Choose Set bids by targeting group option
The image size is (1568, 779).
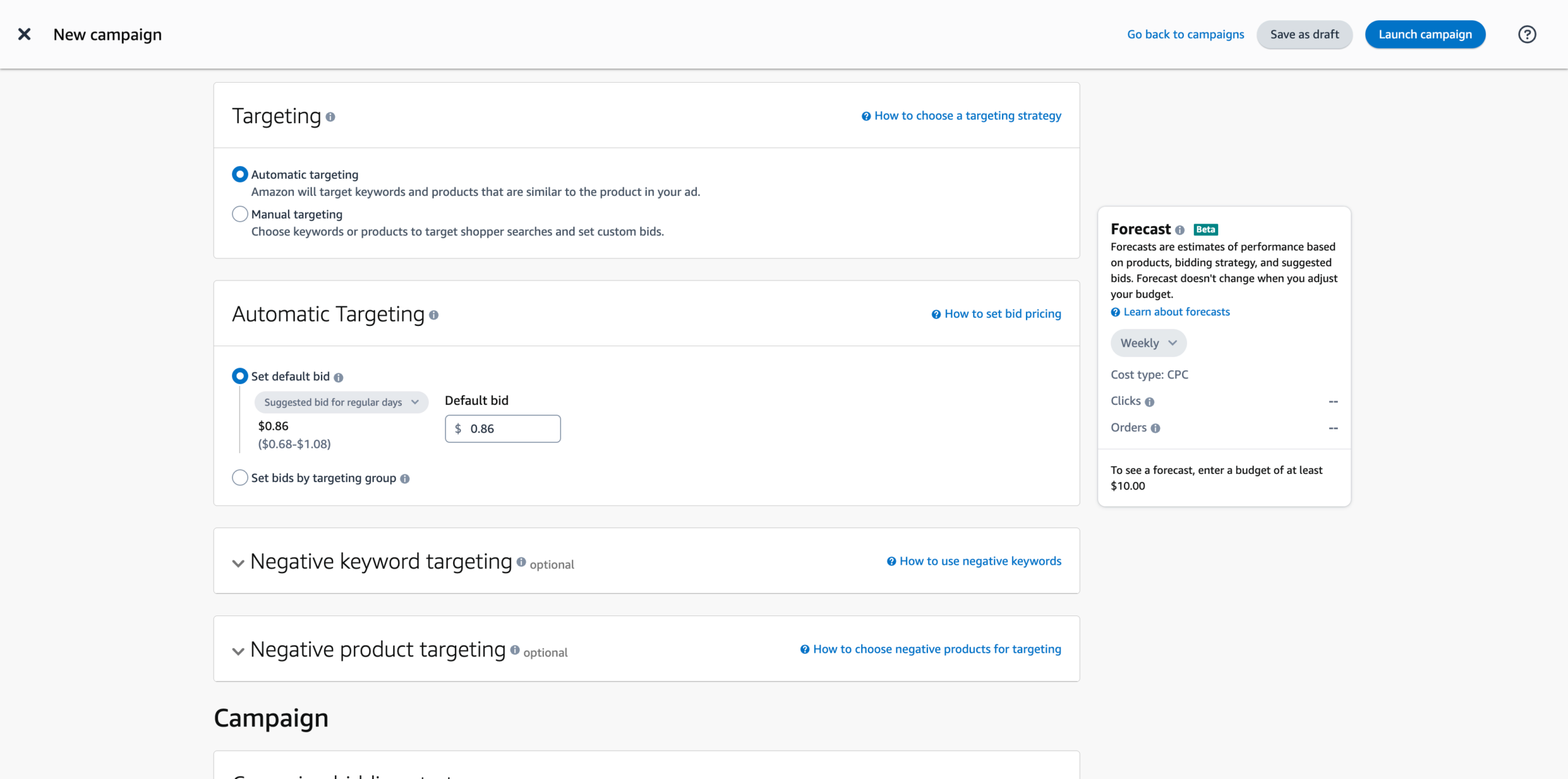[x=240, y=478]
